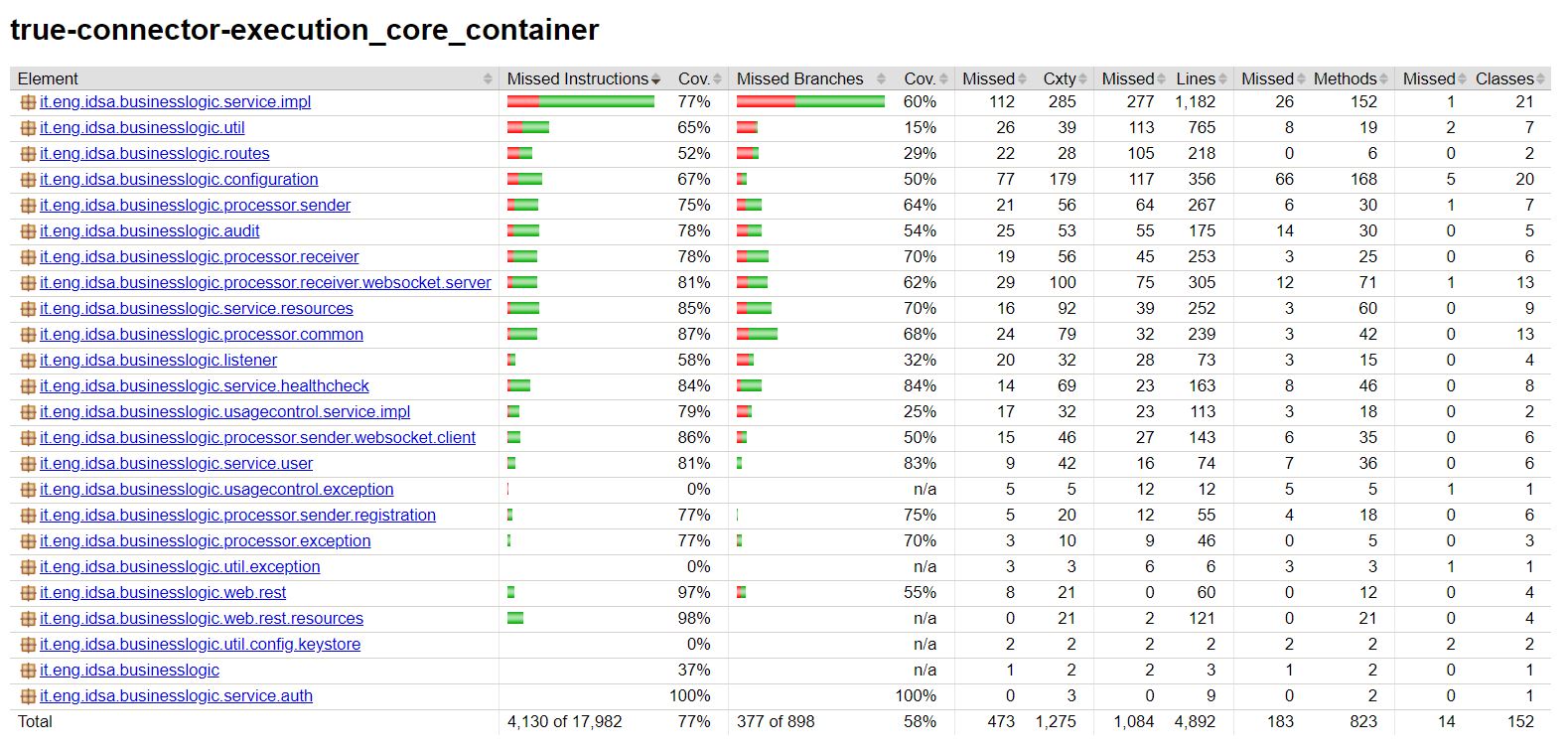Sort table by Element column header

point(48,78)
